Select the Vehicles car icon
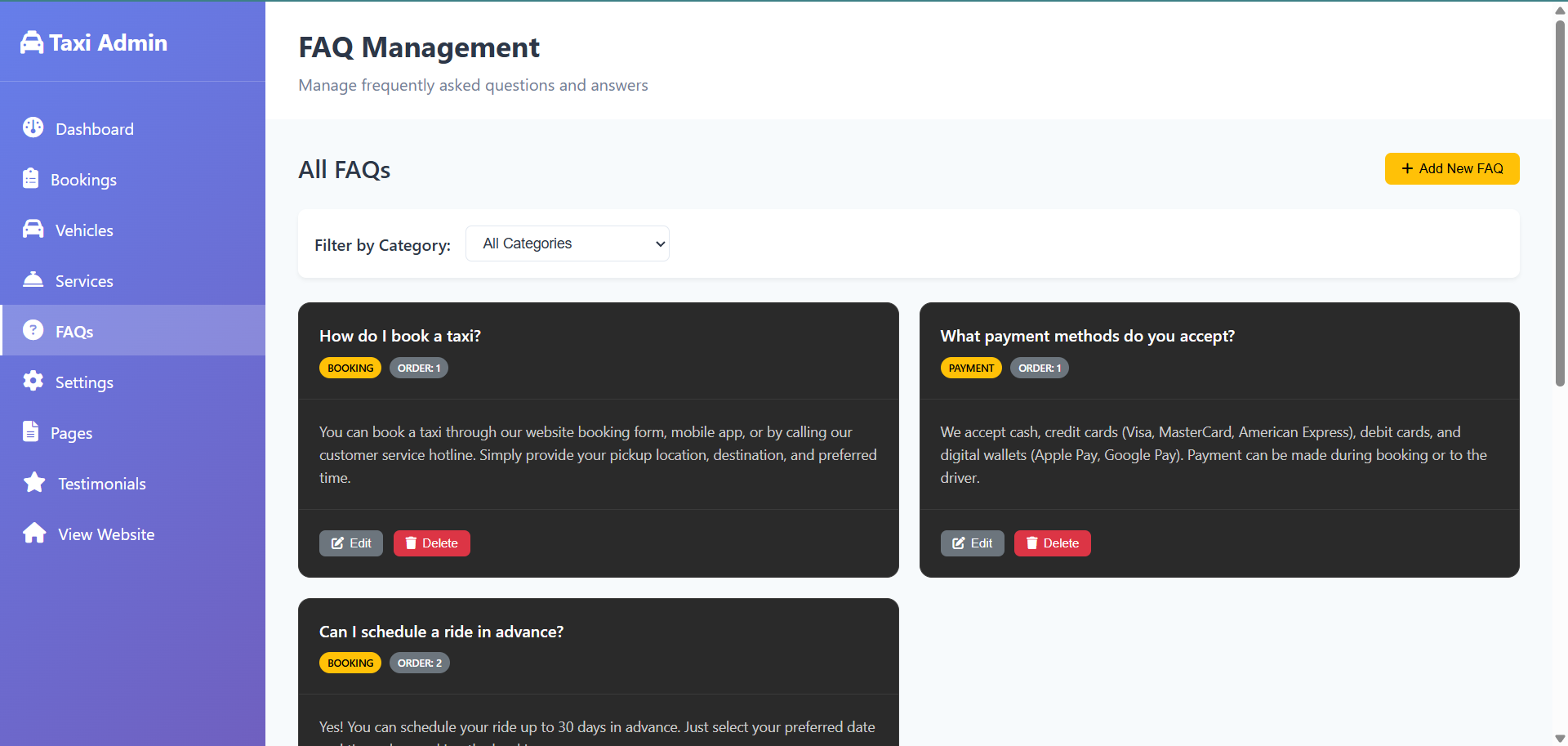 pos(33,230)
